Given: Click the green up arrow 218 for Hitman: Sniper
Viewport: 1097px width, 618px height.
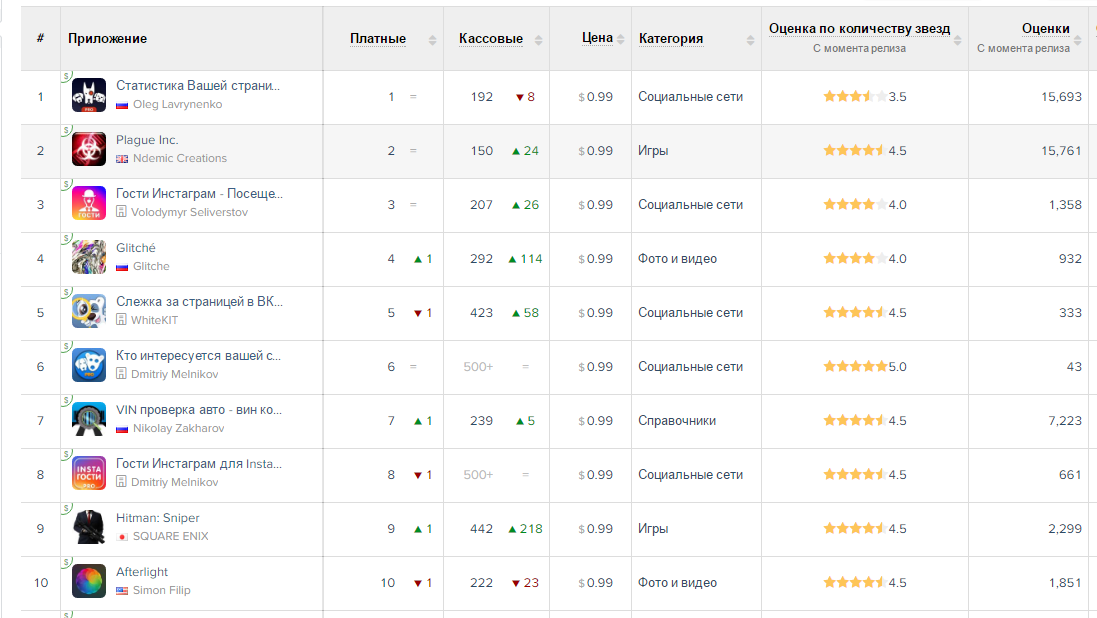Looking at the screenshot, I should (x=525, y=528).
